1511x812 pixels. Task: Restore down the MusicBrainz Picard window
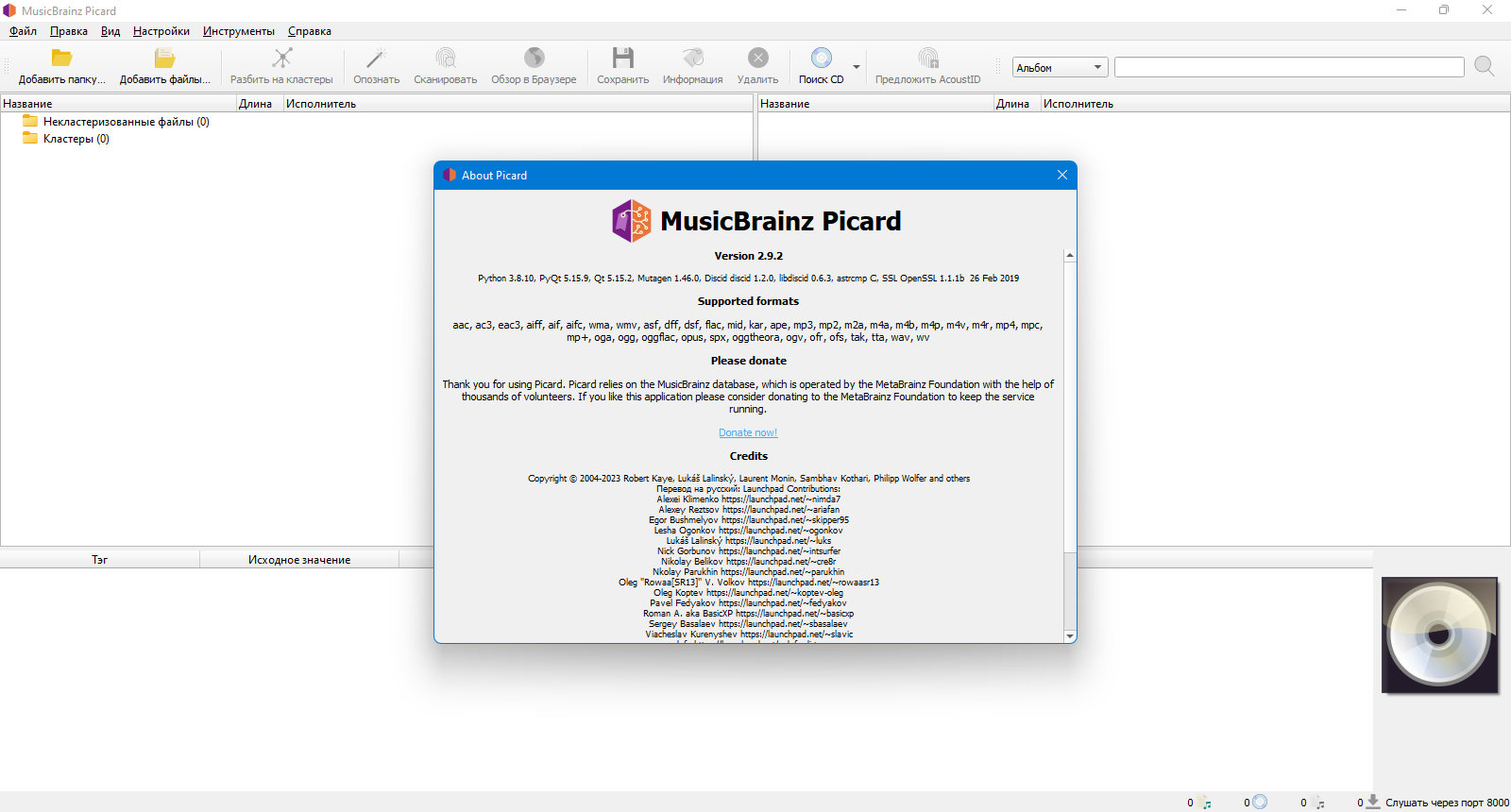point(1444,10)
